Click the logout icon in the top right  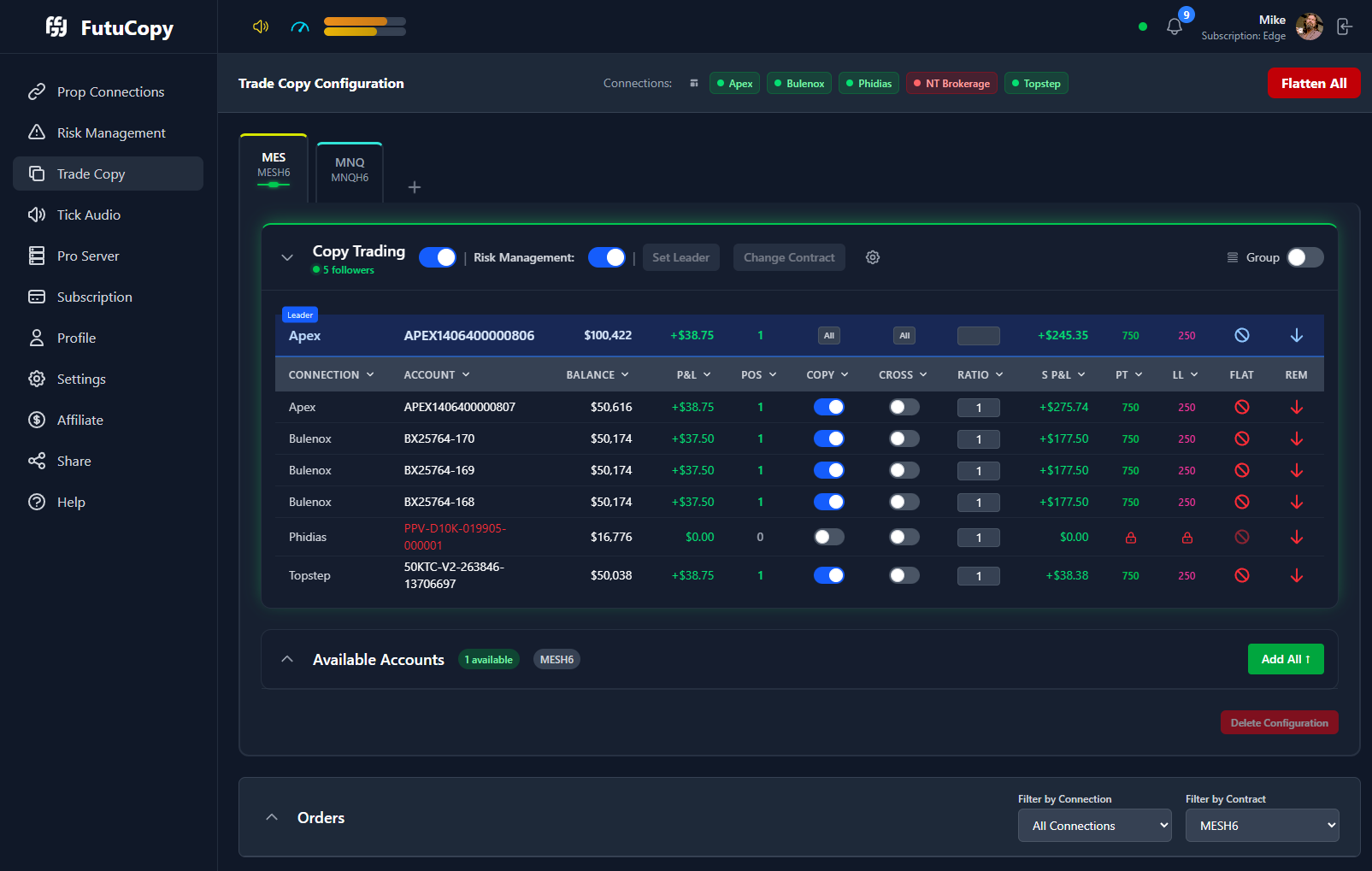[1344, 26]
